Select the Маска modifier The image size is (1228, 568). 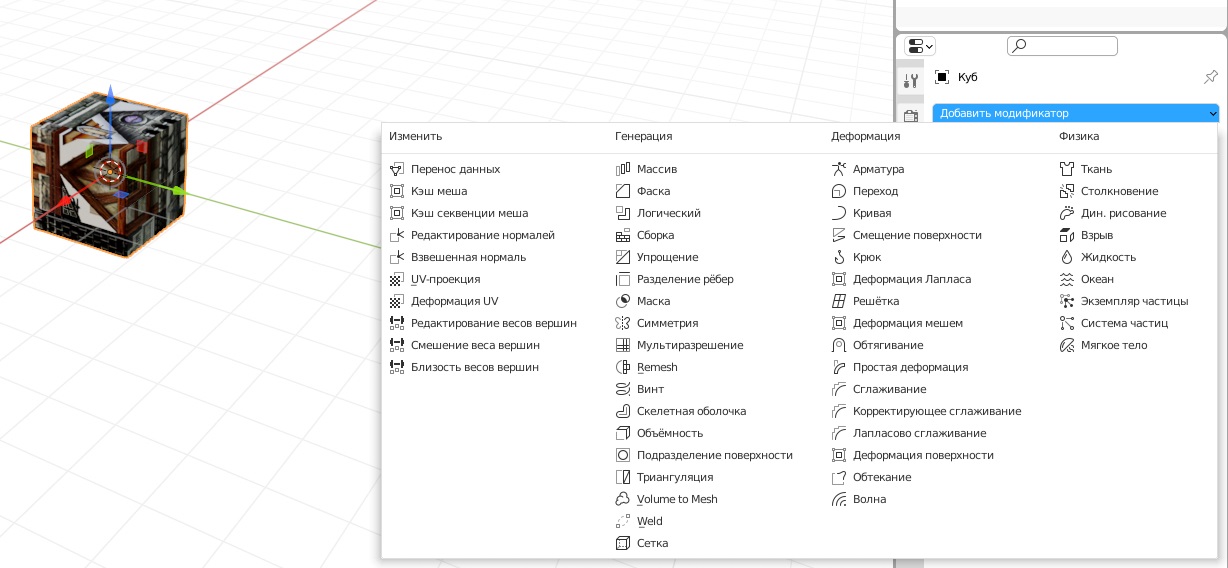(x=643, y=301)
